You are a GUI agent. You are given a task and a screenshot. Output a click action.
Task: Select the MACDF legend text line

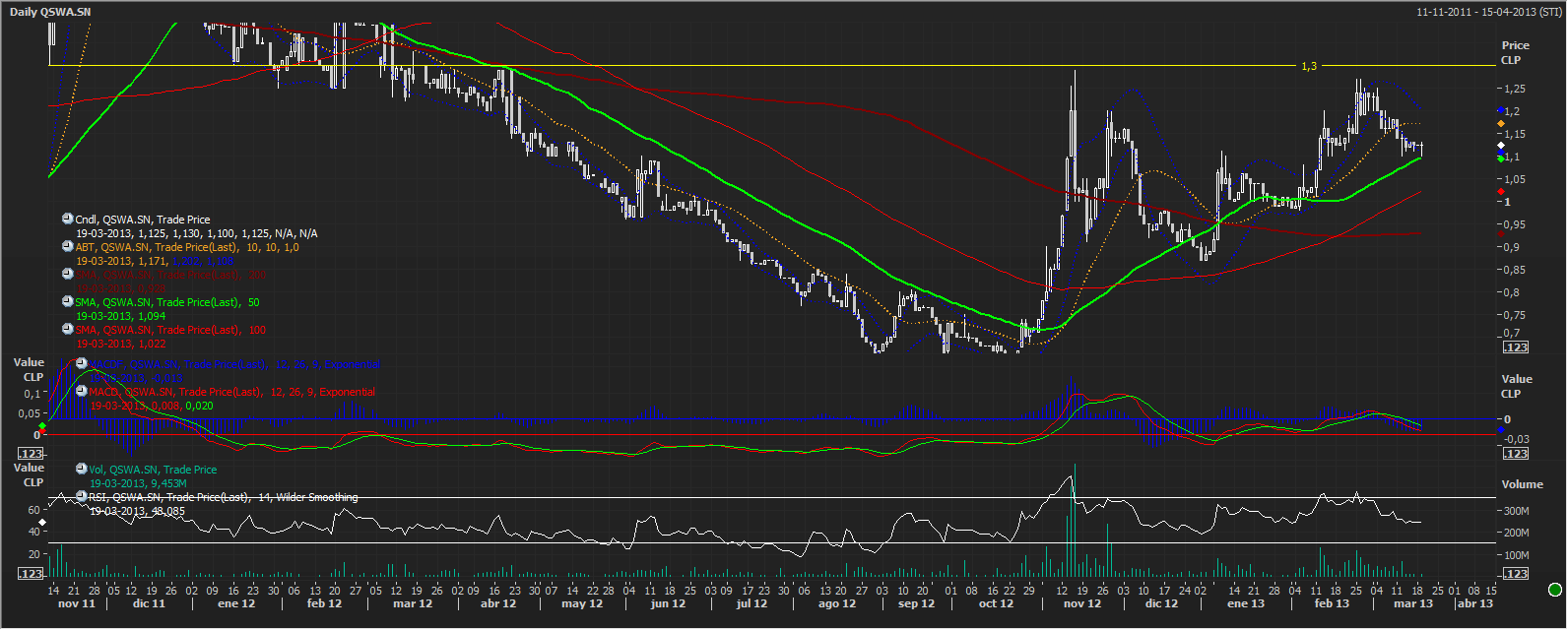pyautogui.click(x=236, y=364)
